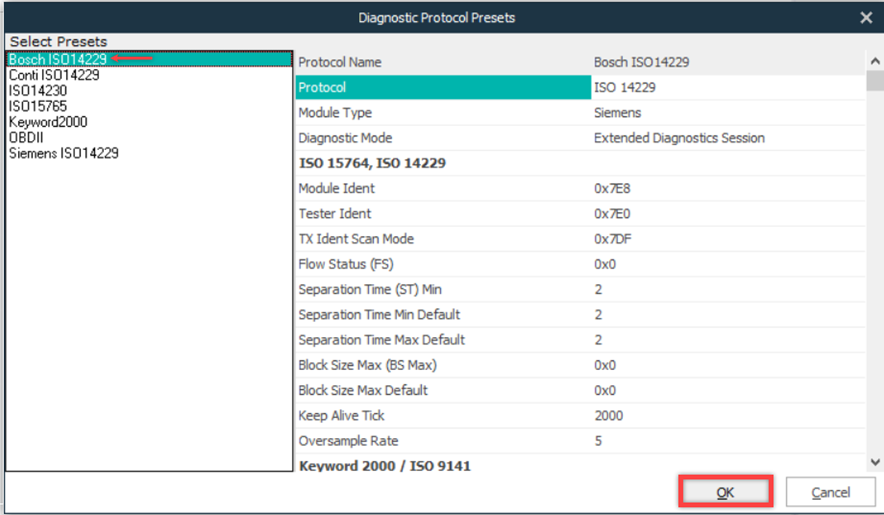
Task: Select the Module Ident property label
Action: 337,188
